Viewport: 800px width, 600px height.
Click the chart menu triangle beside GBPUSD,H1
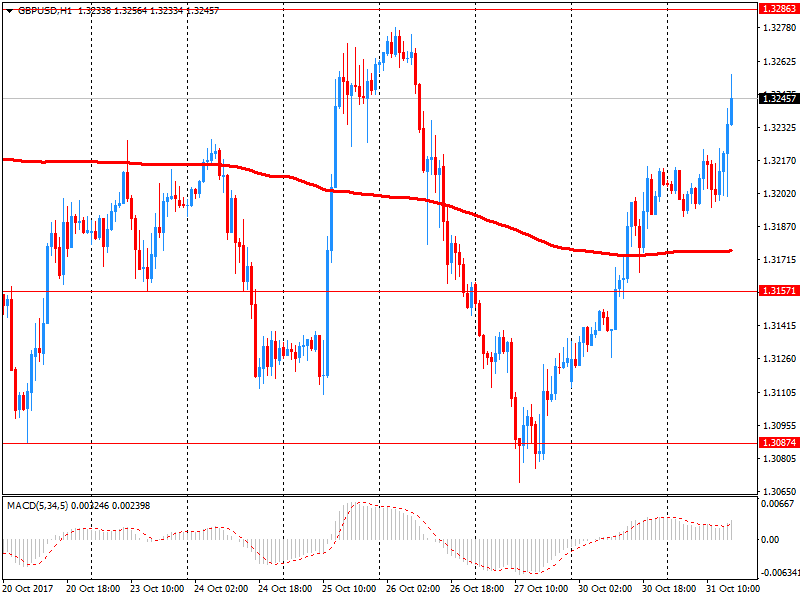pos(9,11)
